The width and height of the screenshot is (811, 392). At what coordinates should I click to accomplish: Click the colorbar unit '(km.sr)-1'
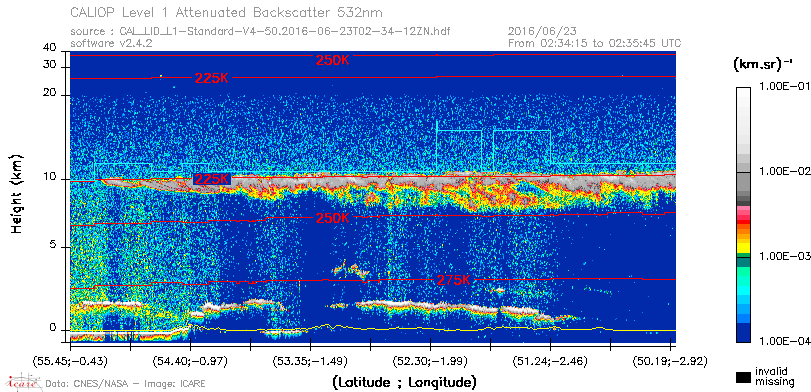763,65
